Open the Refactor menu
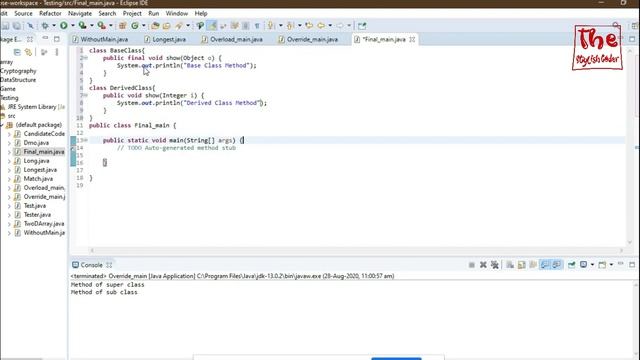640x360 pixels. click(50, 13)
